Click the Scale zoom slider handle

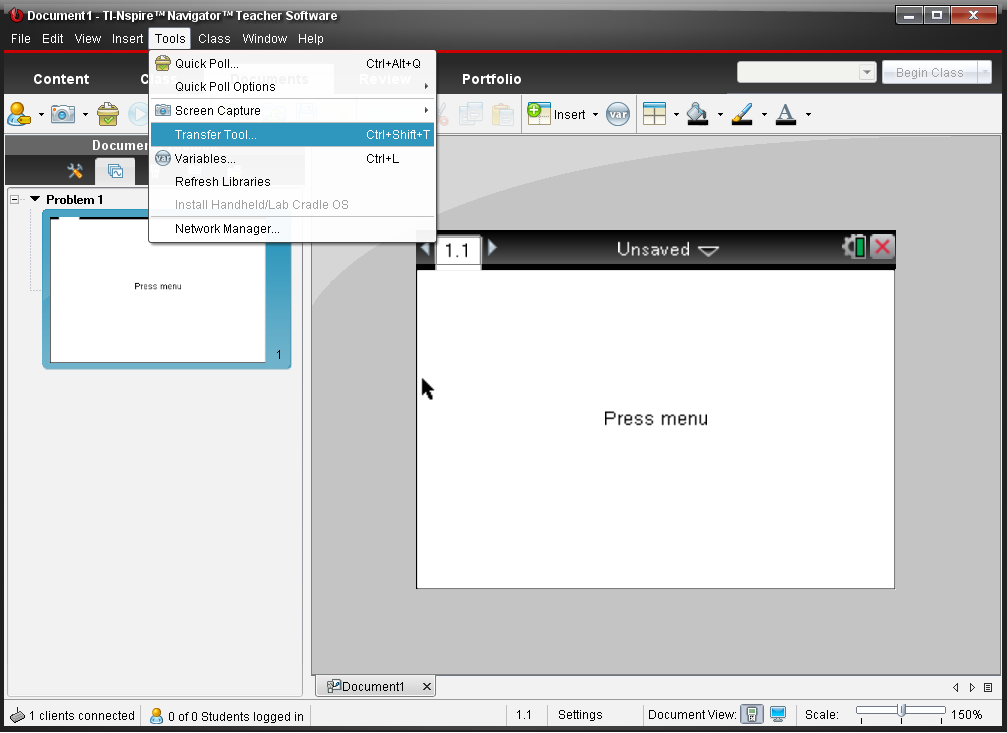click(x=901, y=711)
